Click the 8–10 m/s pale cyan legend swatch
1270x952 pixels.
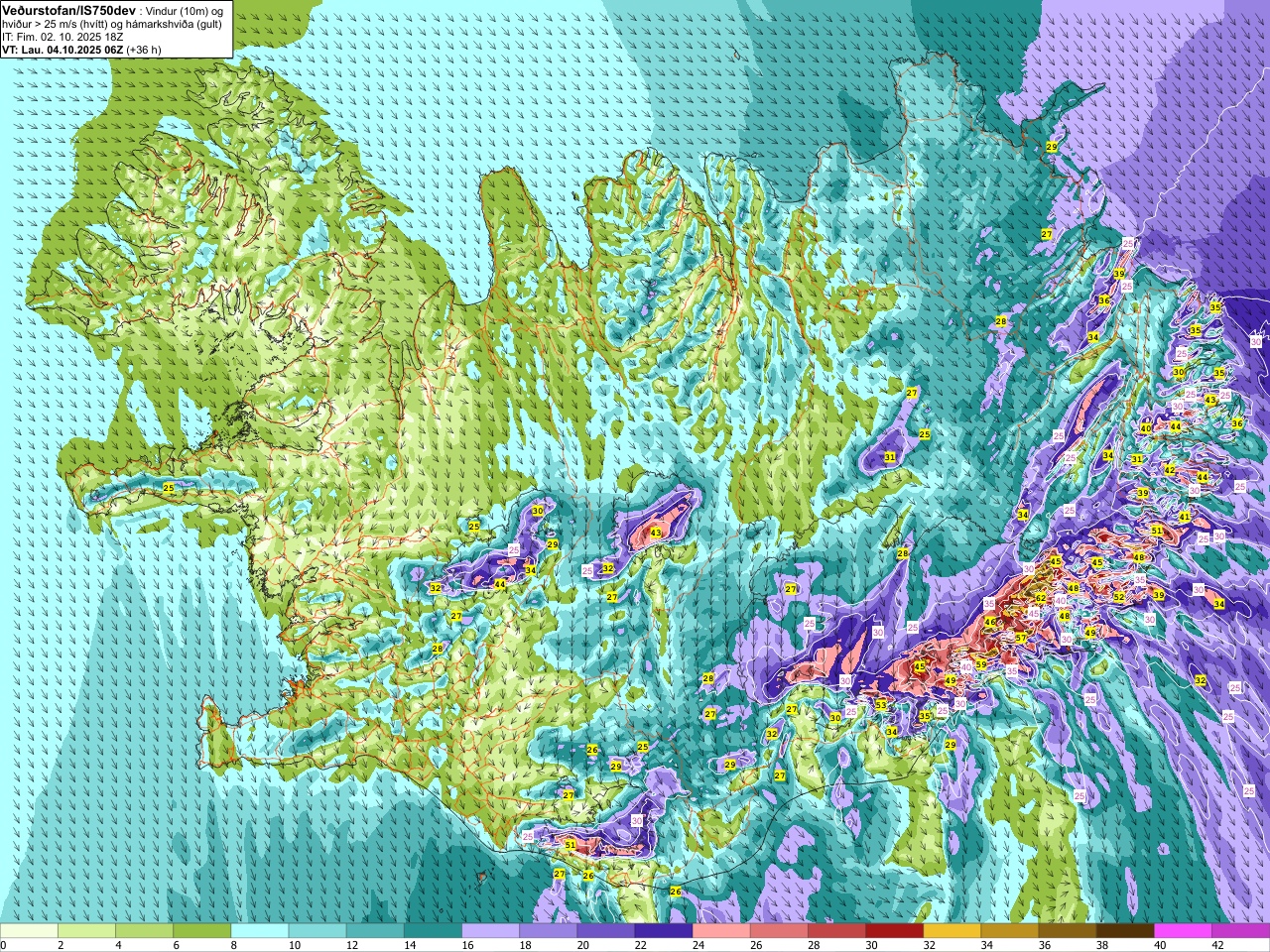pos(260,930)
